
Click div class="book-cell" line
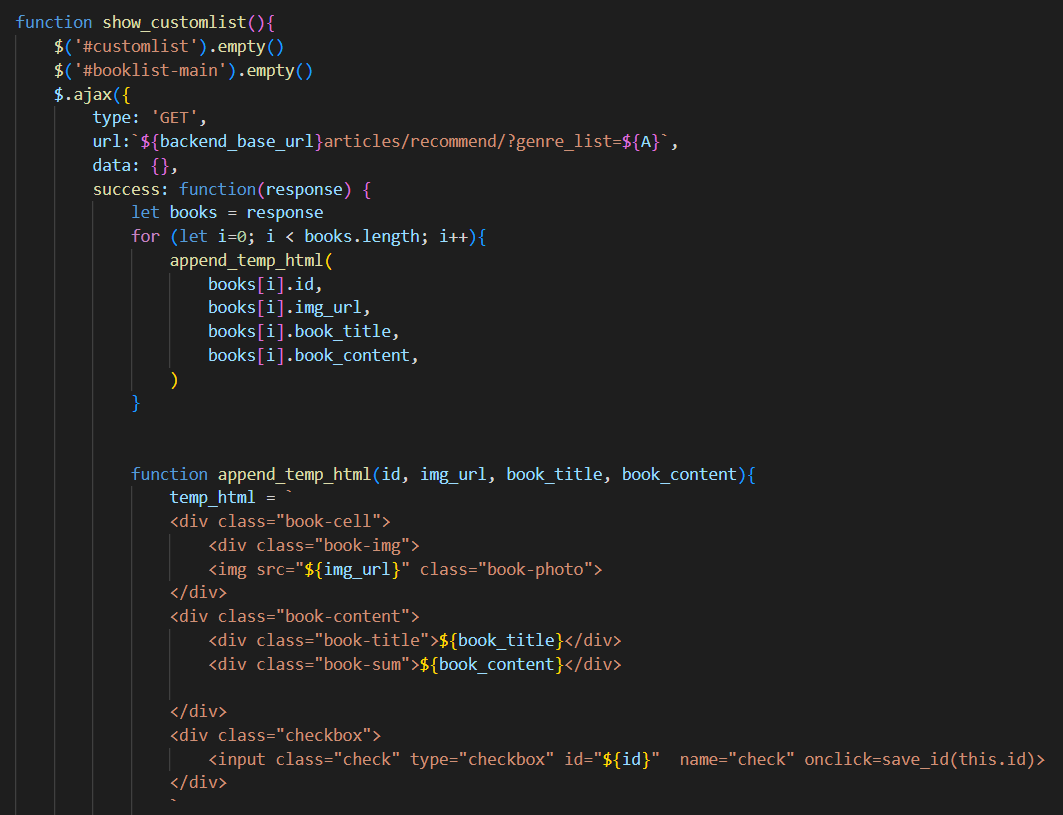point(280,521)
